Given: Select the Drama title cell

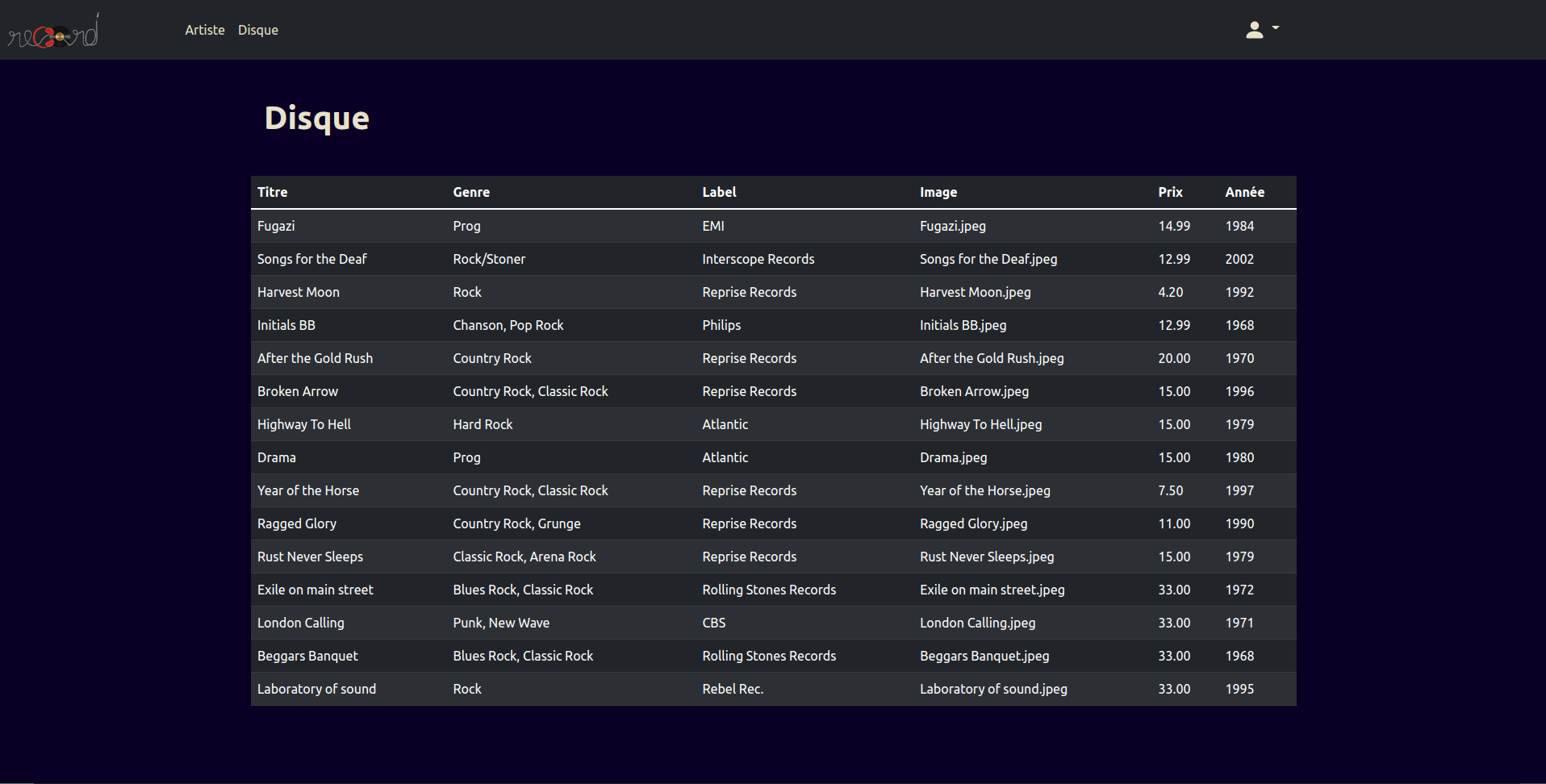Looking at the screenshot, I should 277,457.
